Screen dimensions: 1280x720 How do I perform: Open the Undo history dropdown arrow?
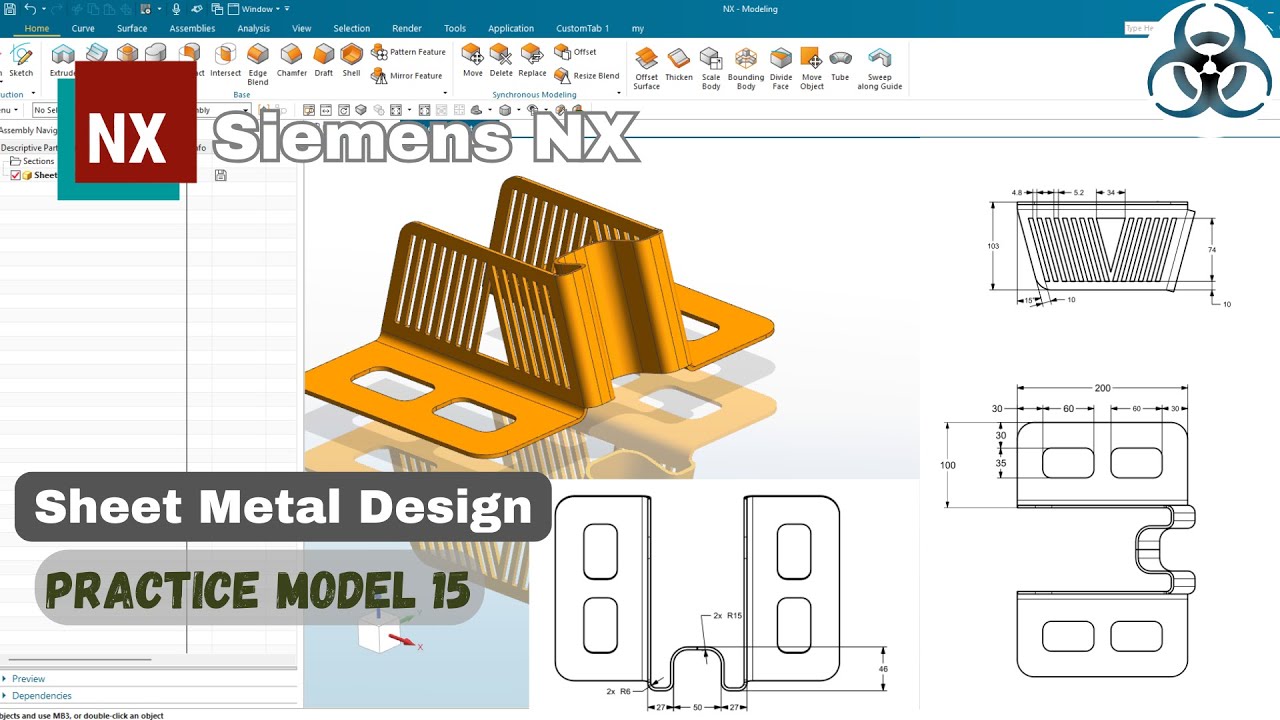(43, 9)
